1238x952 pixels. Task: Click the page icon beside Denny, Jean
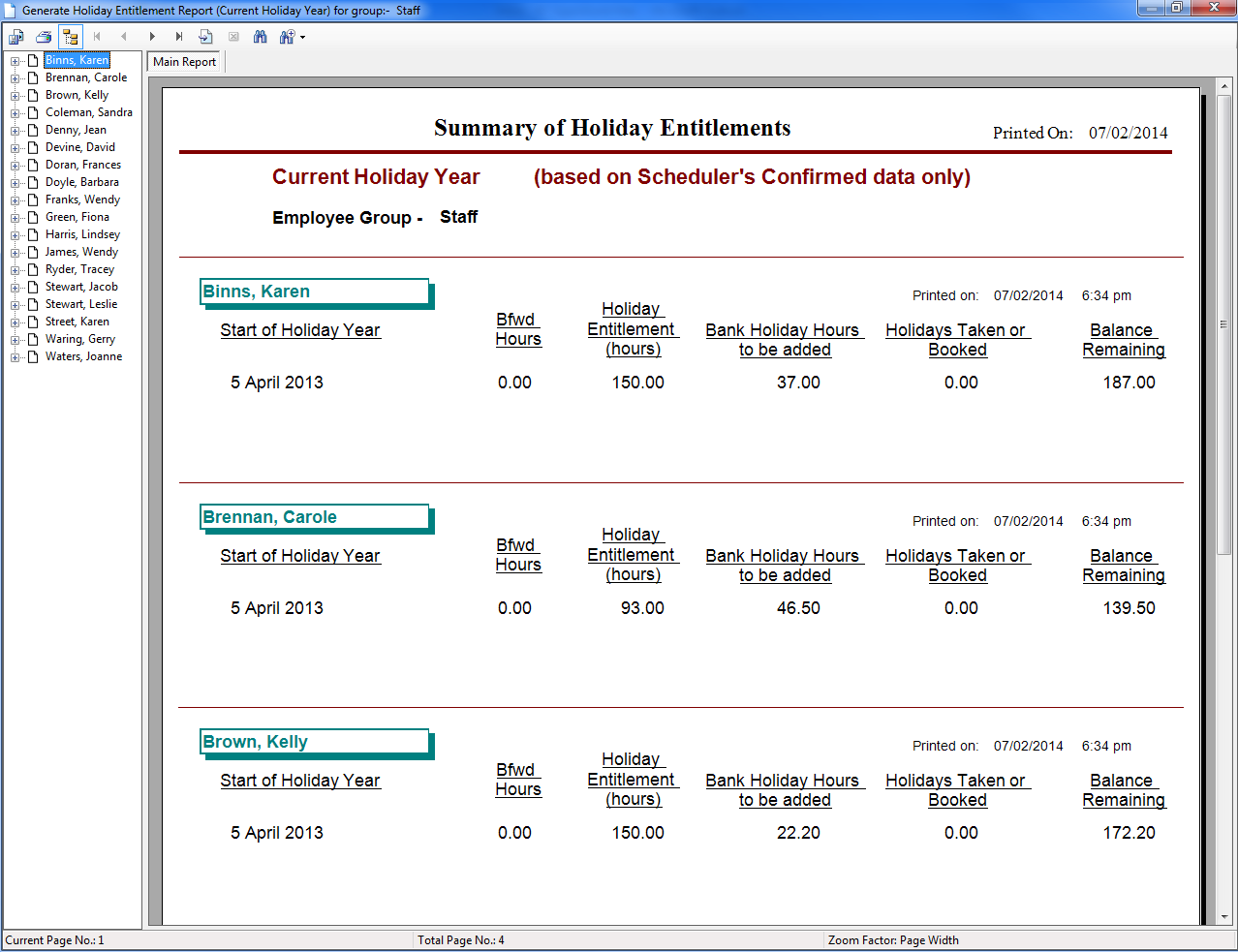33,130
